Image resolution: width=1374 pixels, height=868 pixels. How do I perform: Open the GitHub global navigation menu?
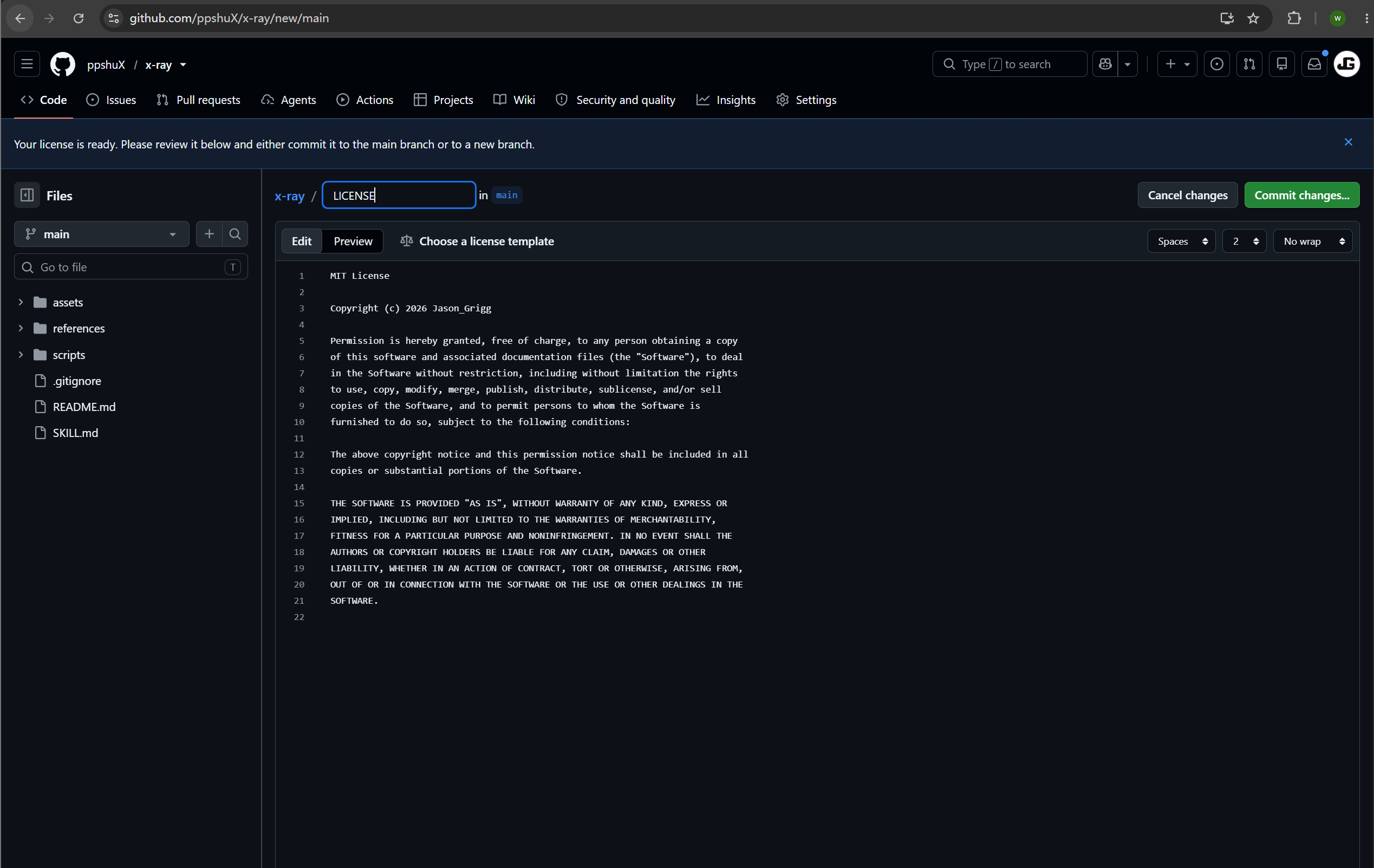coord(27,64)
